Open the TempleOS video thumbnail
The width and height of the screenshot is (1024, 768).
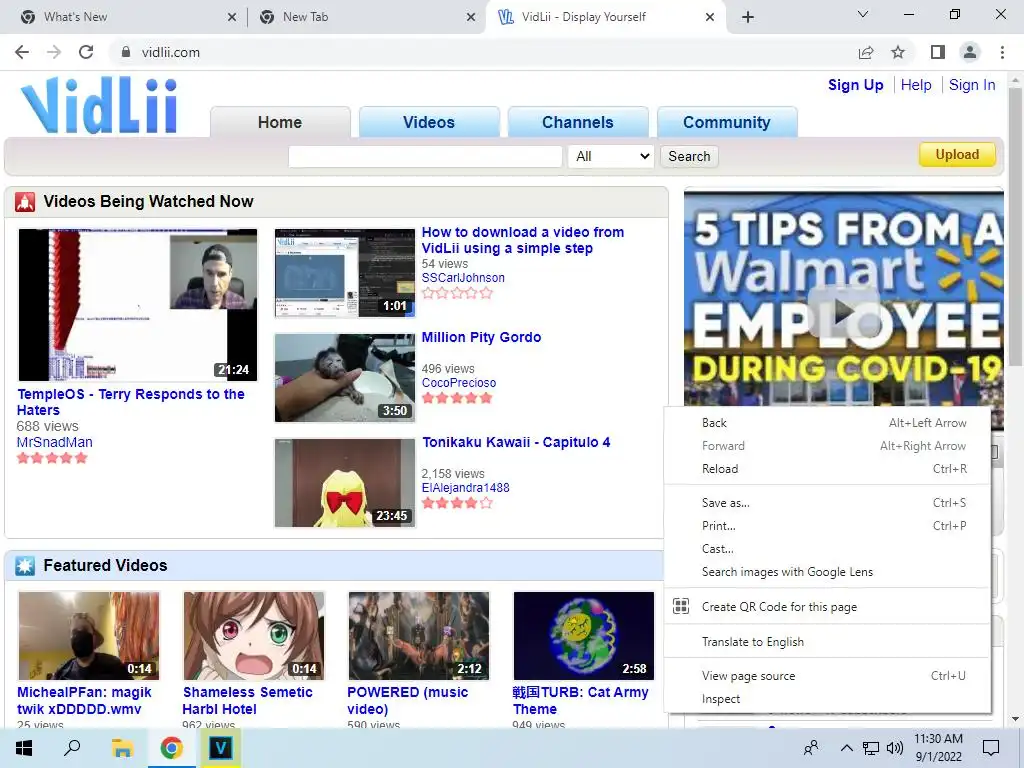(138, 305)
